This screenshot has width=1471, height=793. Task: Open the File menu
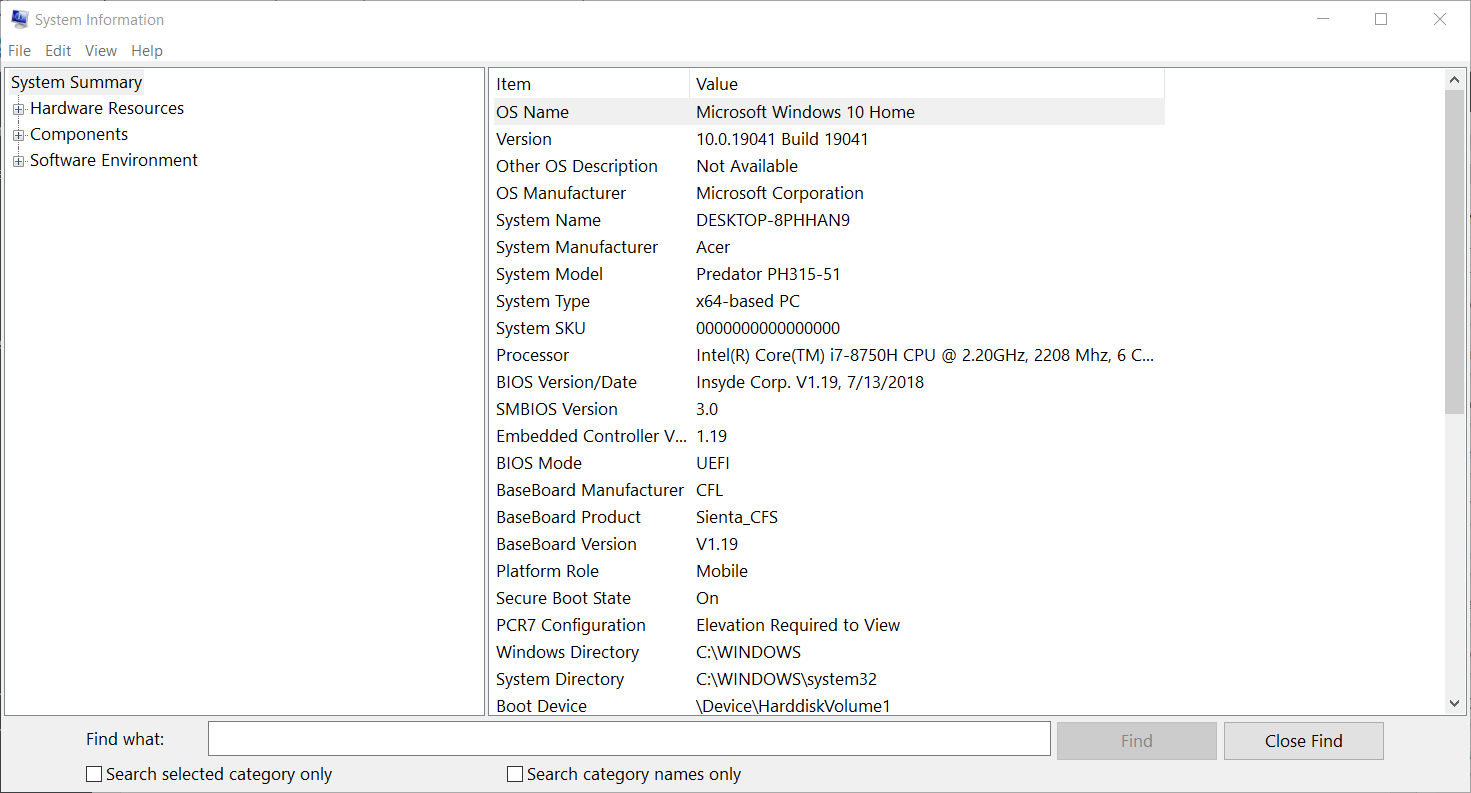(x=19, y=50)
